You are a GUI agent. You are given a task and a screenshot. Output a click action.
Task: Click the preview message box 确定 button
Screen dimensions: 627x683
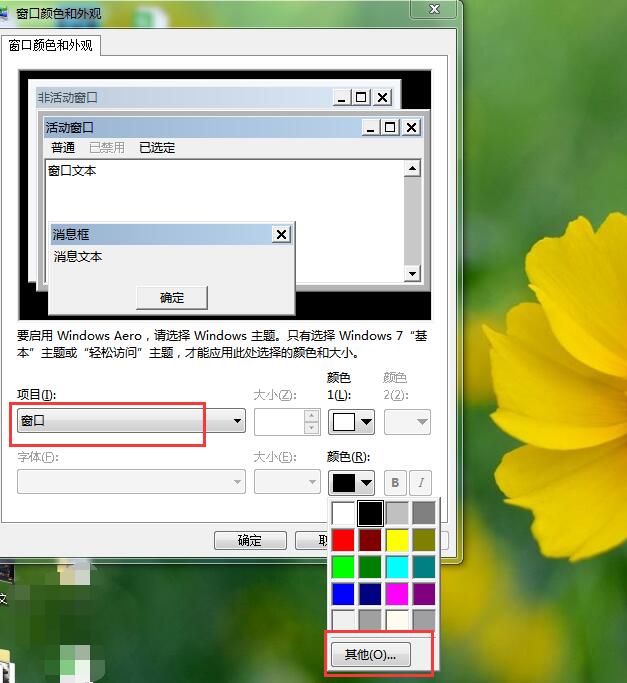click(172, 298)
